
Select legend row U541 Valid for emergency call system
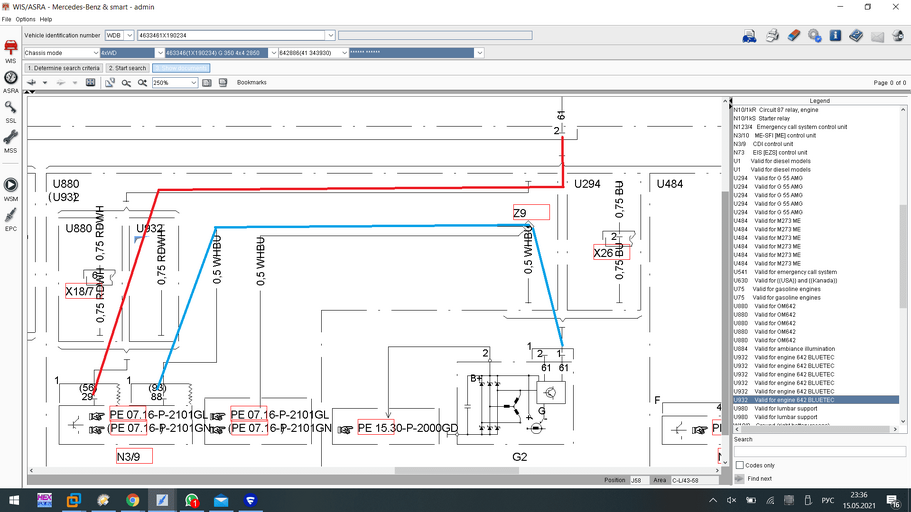tap(785, 272)
